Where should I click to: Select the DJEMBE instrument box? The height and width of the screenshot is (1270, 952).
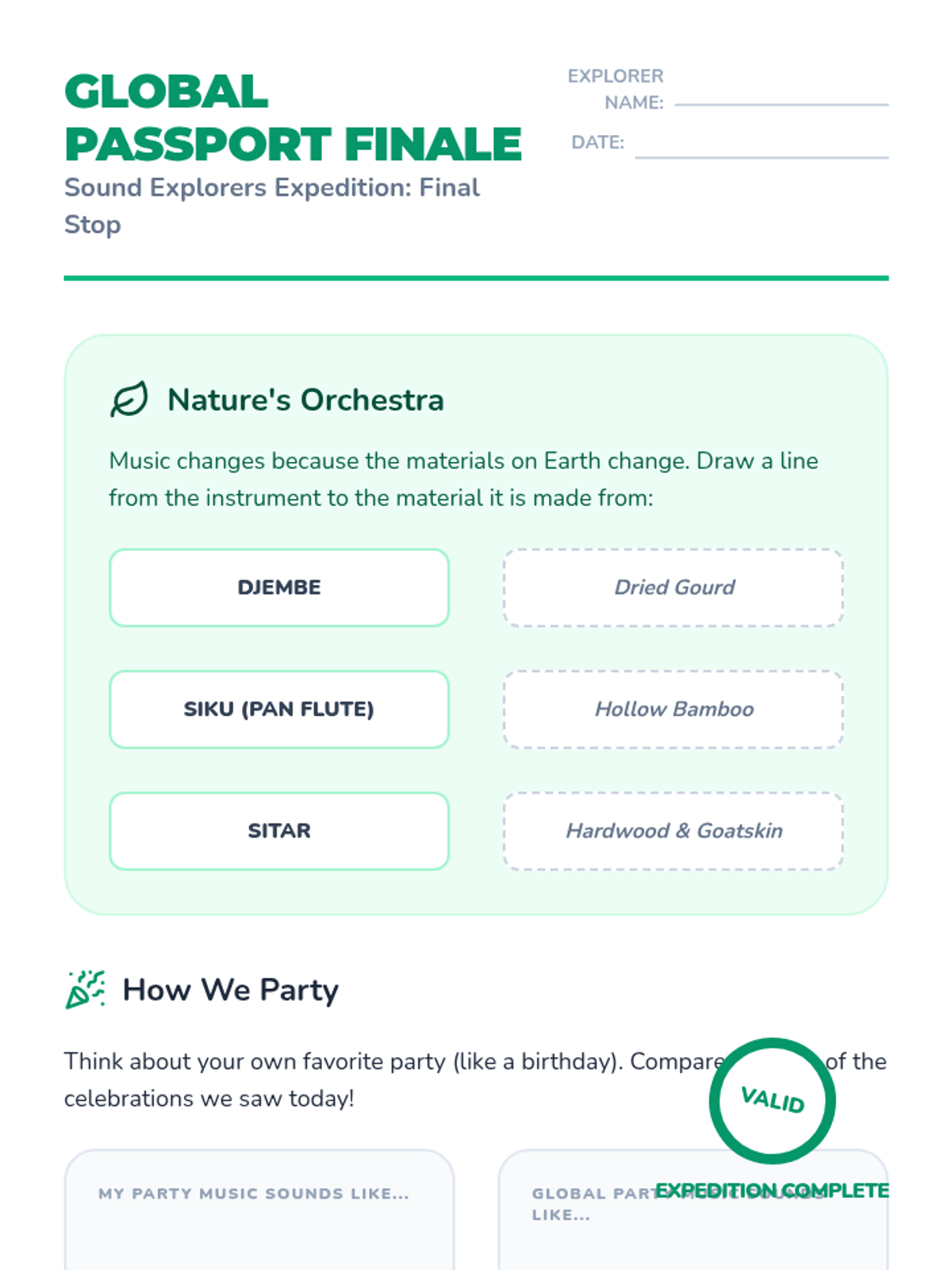point(279,587)
